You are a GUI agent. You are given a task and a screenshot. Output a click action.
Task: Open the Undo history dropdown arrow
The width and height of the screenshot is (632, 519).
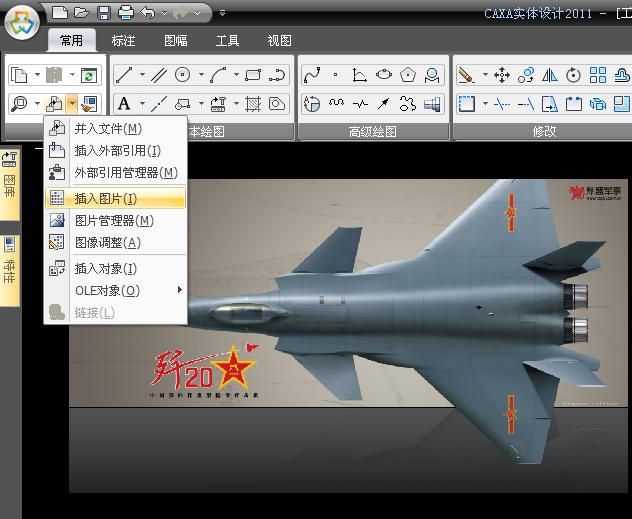(x=165, y=14)
